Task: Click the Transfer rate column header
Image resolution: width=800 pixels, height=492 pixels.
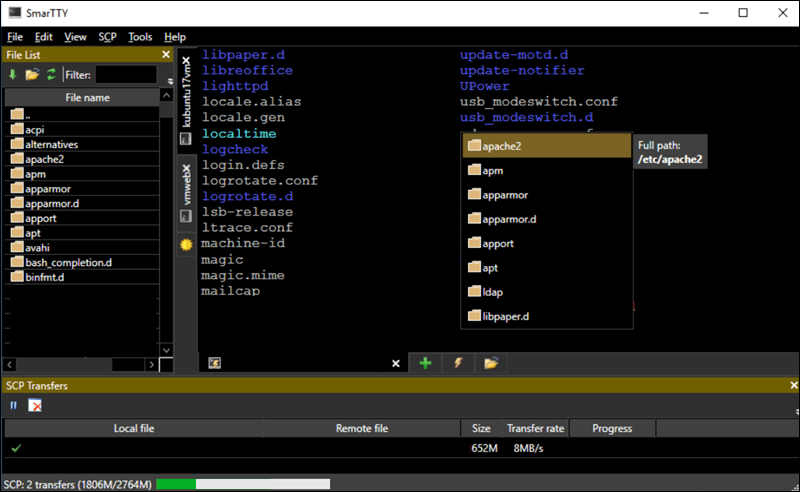Action: tap(536, 428)
